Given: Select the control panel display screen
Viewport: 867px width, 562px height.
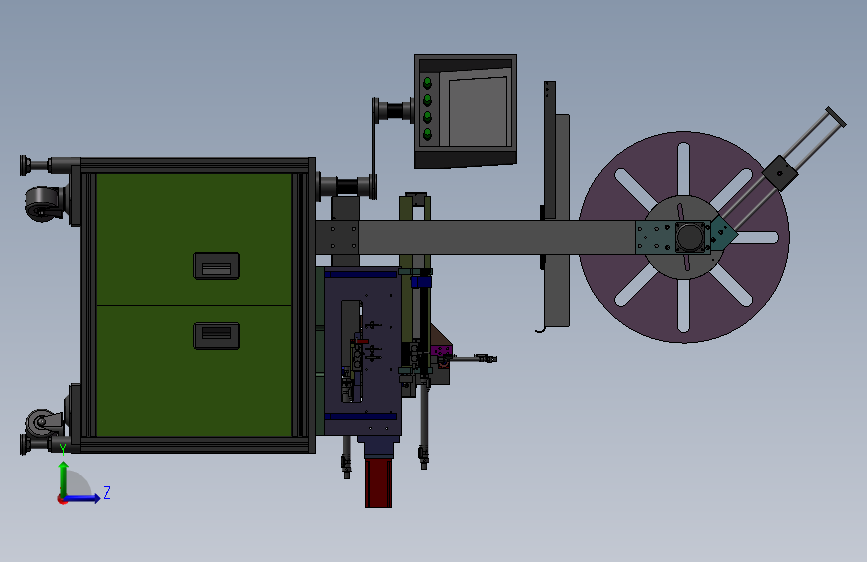Looking at the screenshot, I should (x=478, y=112).
